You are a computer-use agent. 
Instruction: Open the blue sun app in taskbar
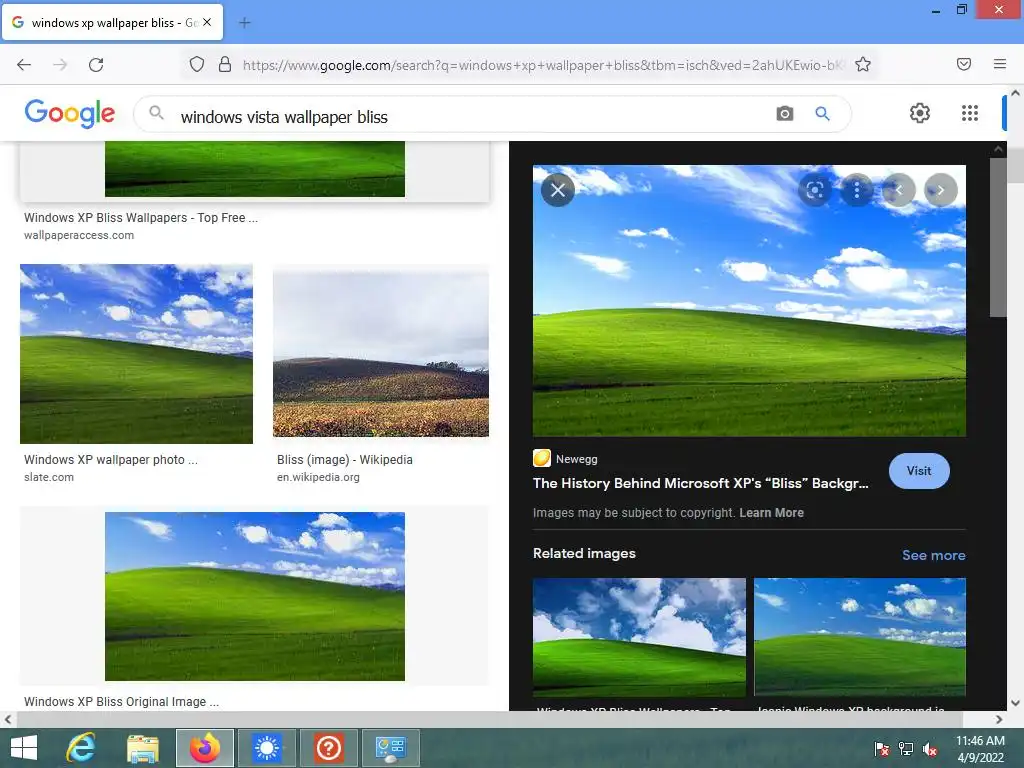(266, 748)
